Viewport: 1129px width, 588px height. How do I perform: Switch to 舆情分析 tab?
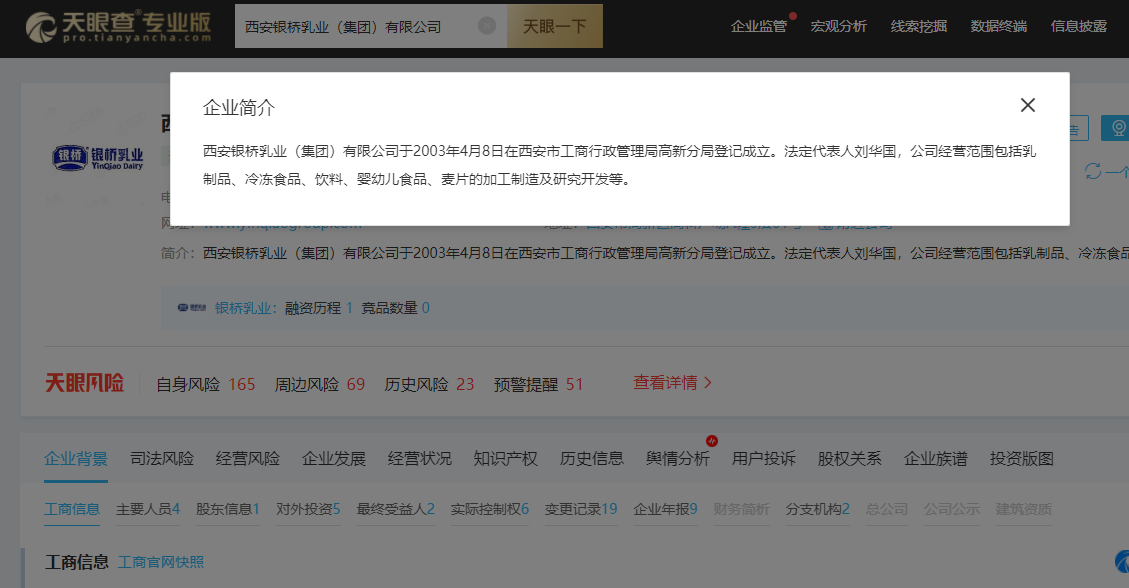point(678,458)
